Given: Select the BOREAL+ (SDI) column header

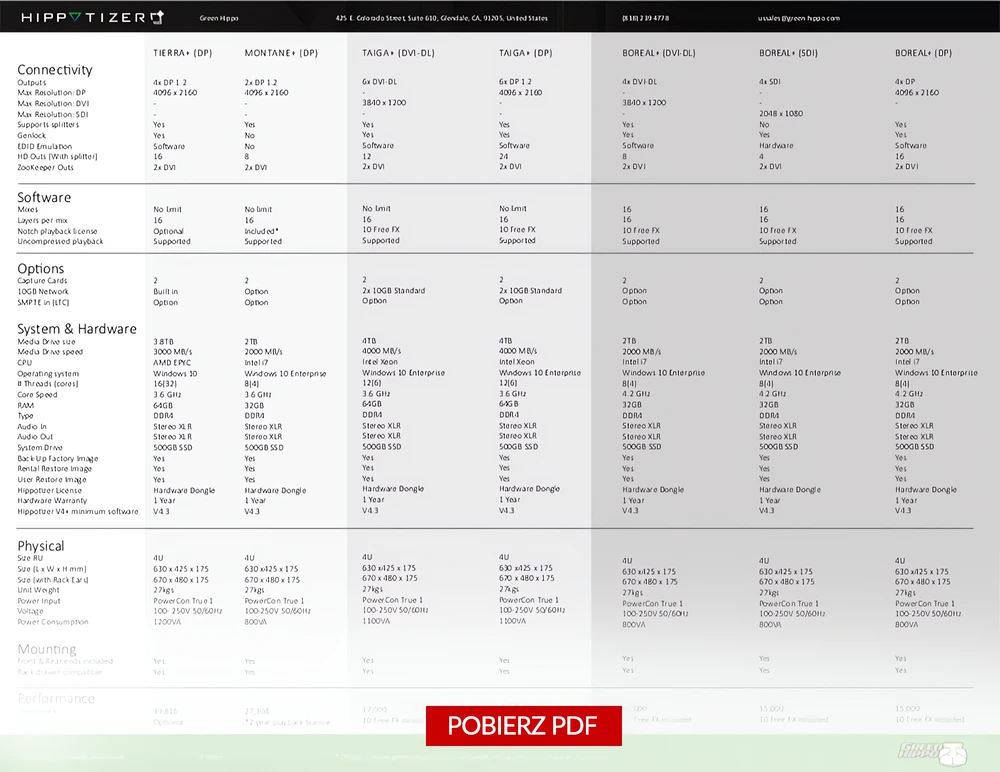Looking at the screenshot, I should (x=788, y=53).
